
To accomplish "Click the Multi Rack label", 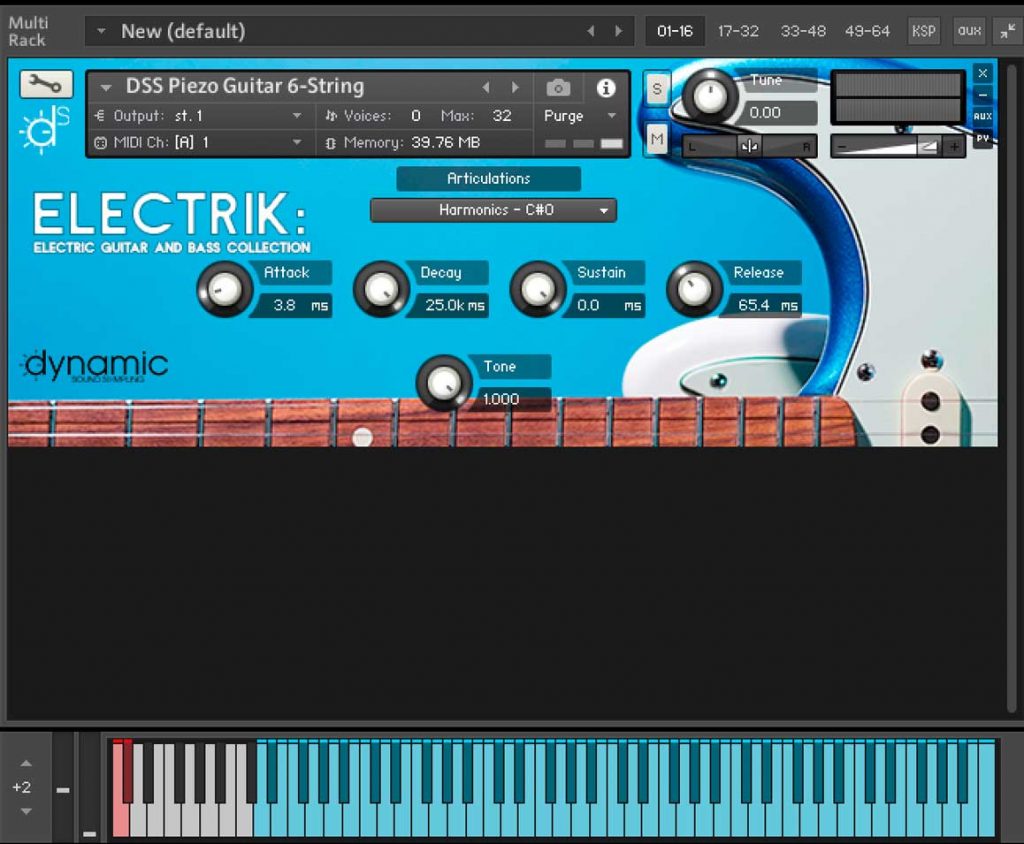I will click(27, 31).
